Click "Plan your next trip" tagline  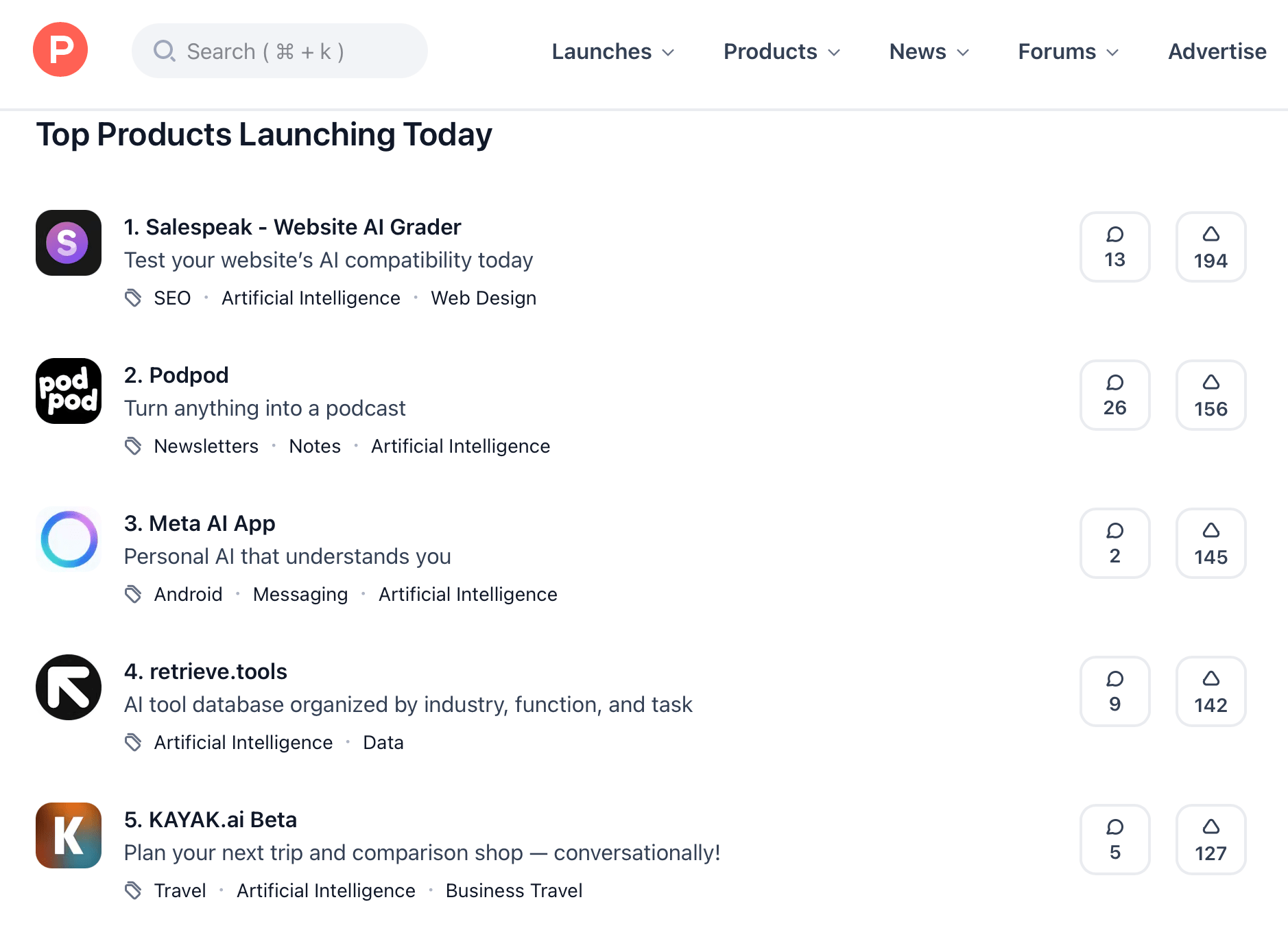(x=422, y=853)
